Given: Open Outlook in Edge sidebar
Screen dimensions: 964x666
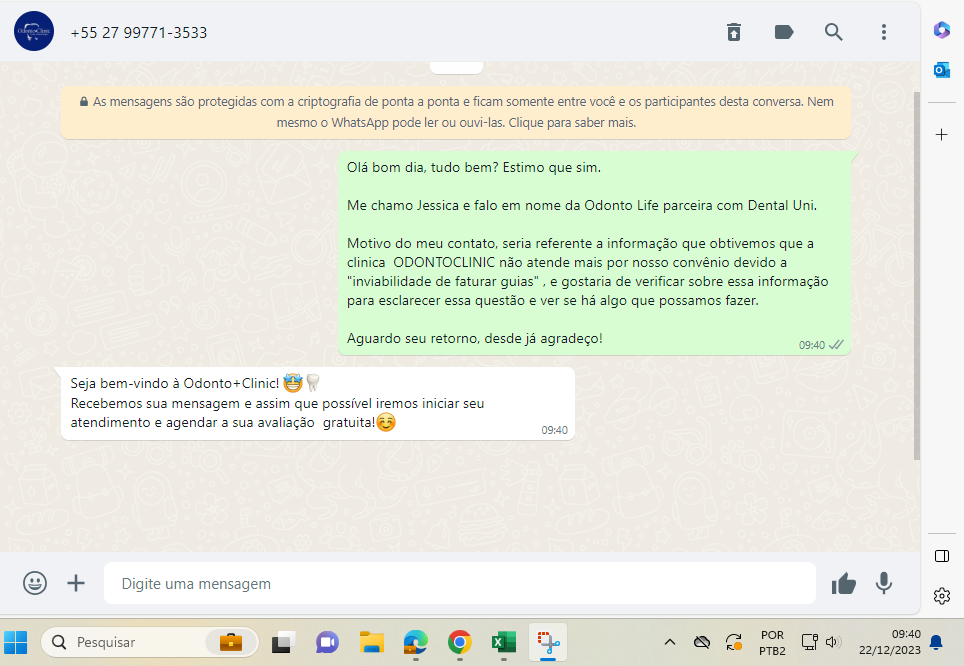Looking at the screenshot, I should (942, 70).
